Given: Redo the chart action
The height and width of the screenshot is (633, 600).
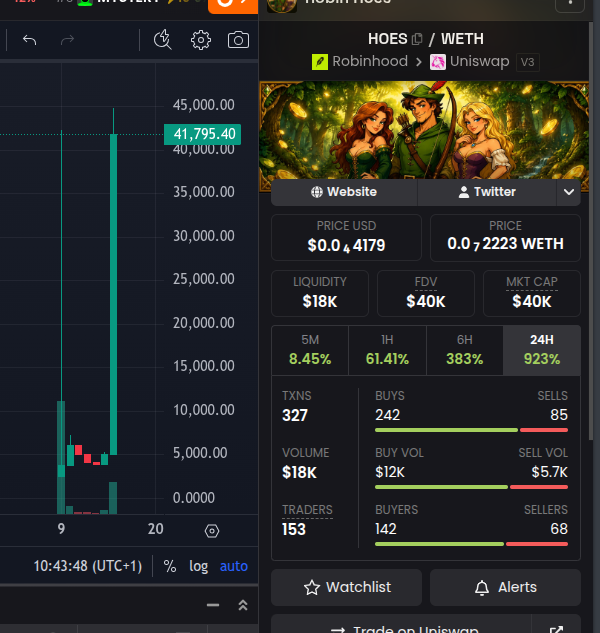Looking at the screenshot, I should pos(67,40).
